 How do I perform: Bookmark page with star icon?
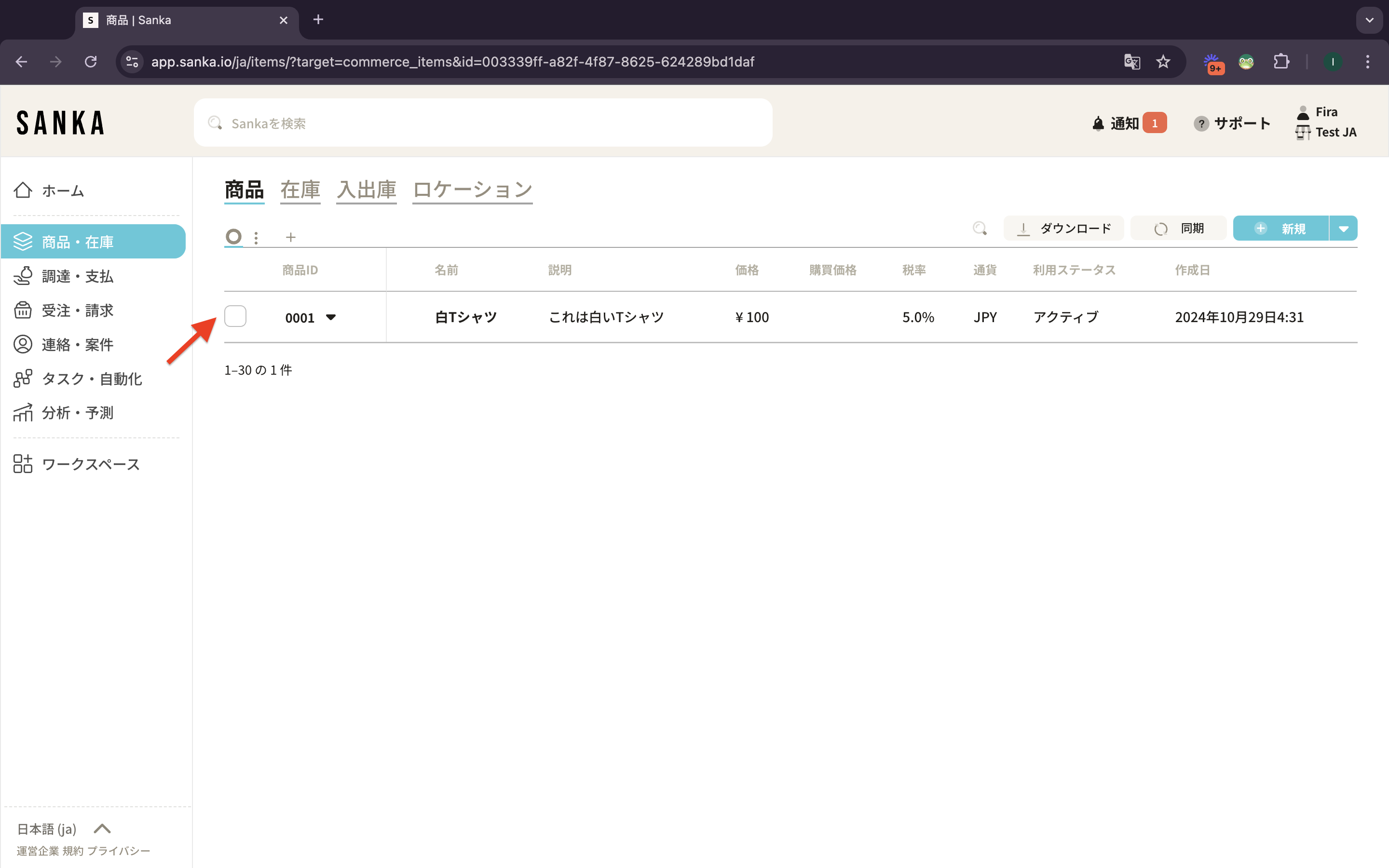(1163, 61)
